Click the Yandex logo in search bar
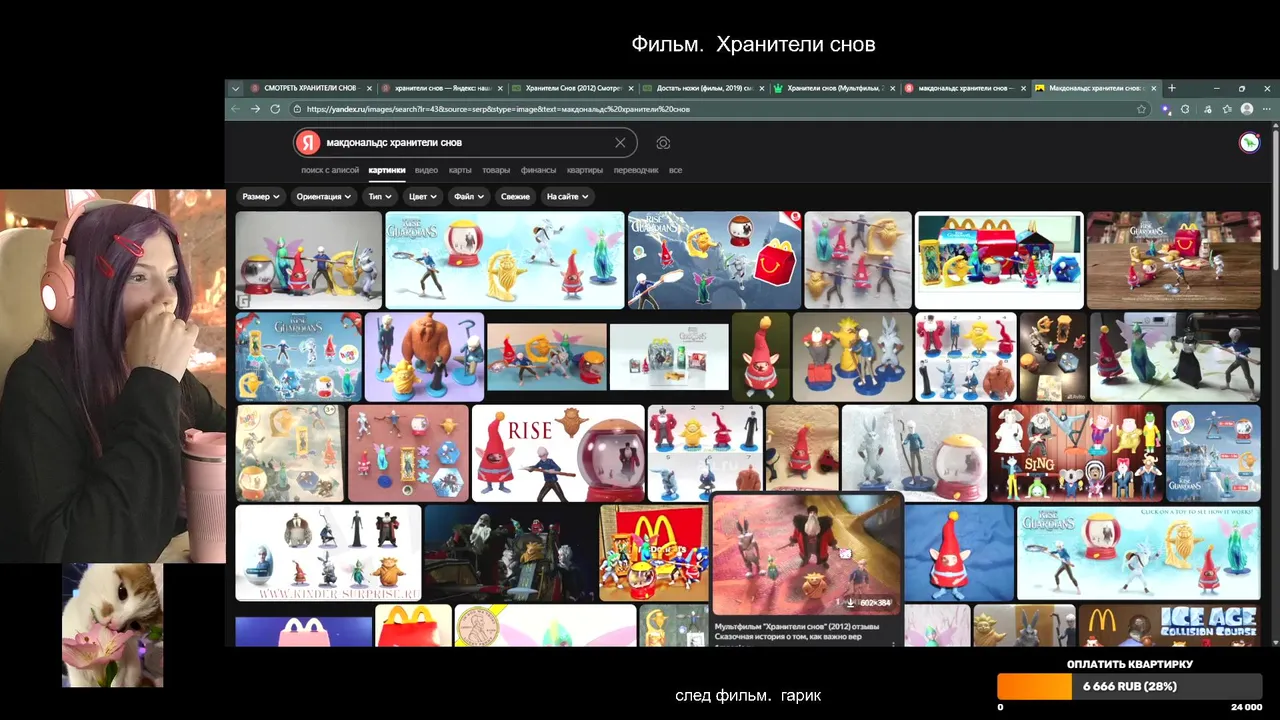This screenshot has height=720, width=1280. (x=308, y=143)
